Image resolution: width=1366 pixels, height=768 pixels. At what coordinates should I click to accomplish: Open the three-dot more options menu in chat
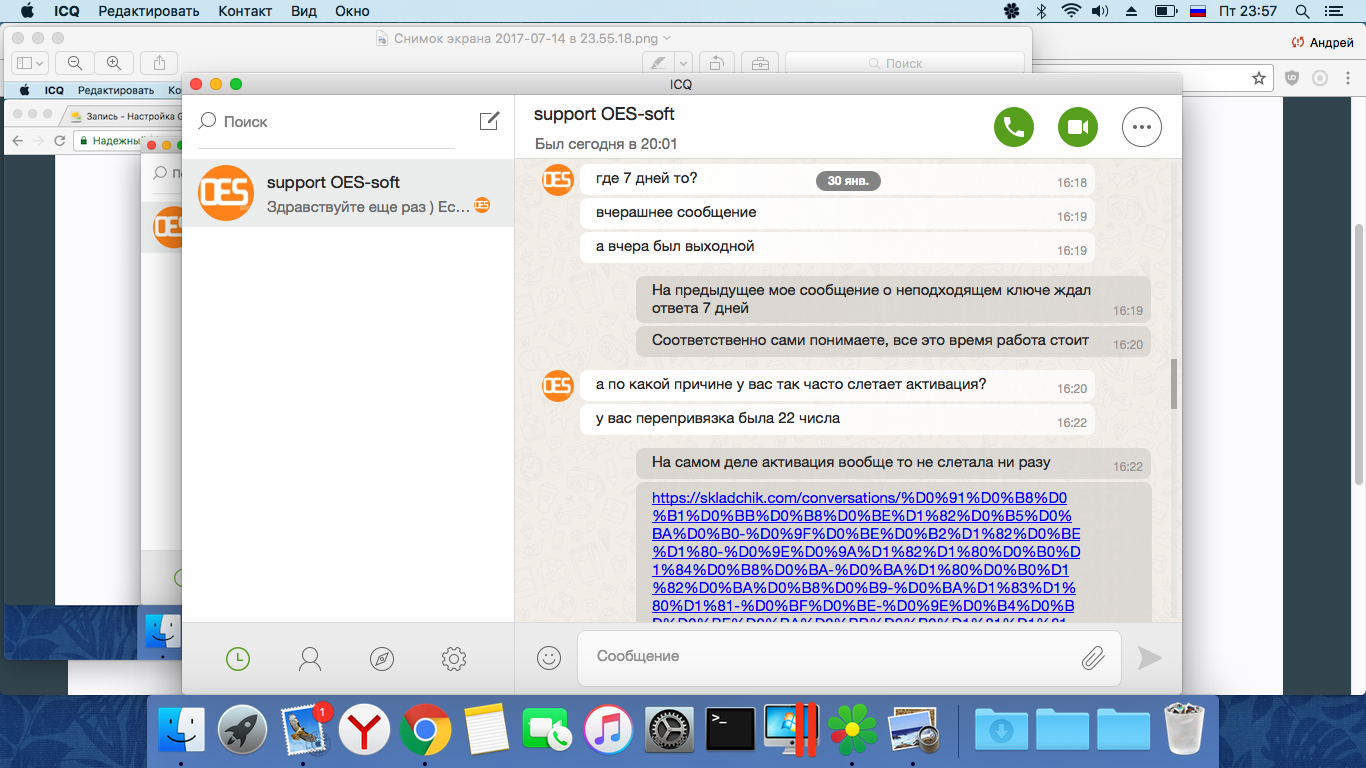pyautogui.click(x=1142, y=127)
